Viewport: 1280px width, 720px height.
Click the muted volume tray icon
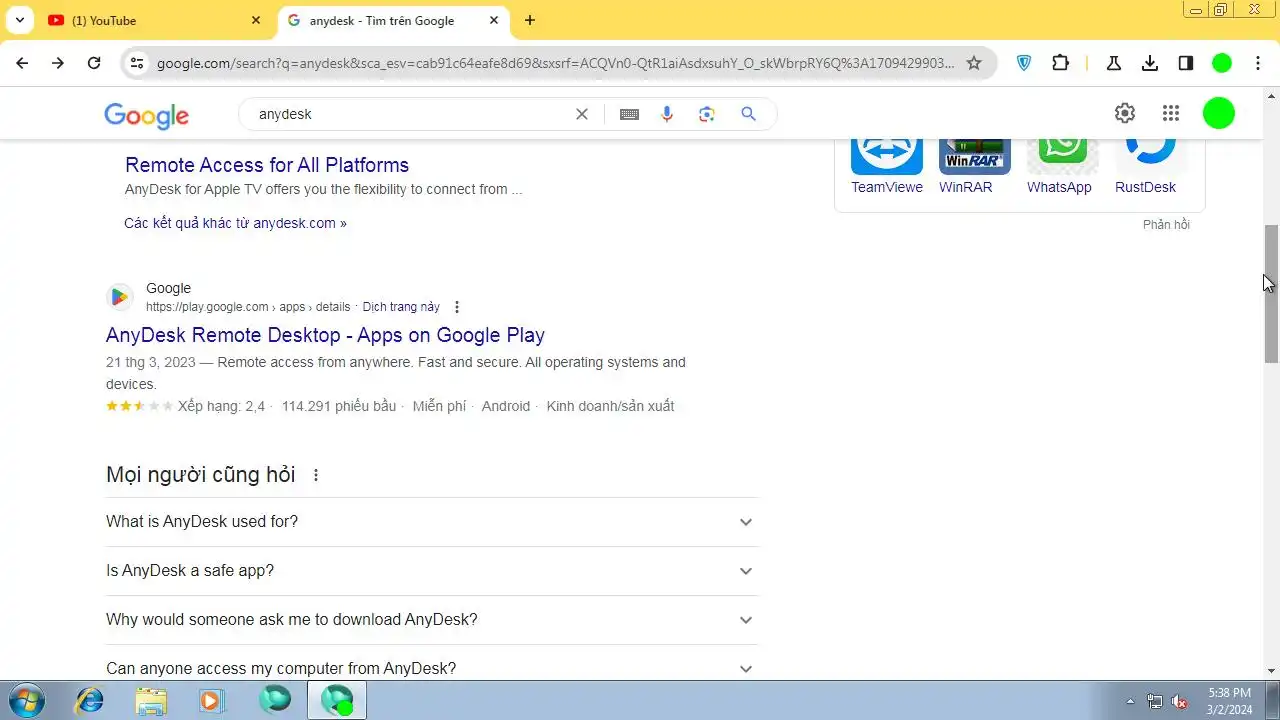pos(1180,701)
